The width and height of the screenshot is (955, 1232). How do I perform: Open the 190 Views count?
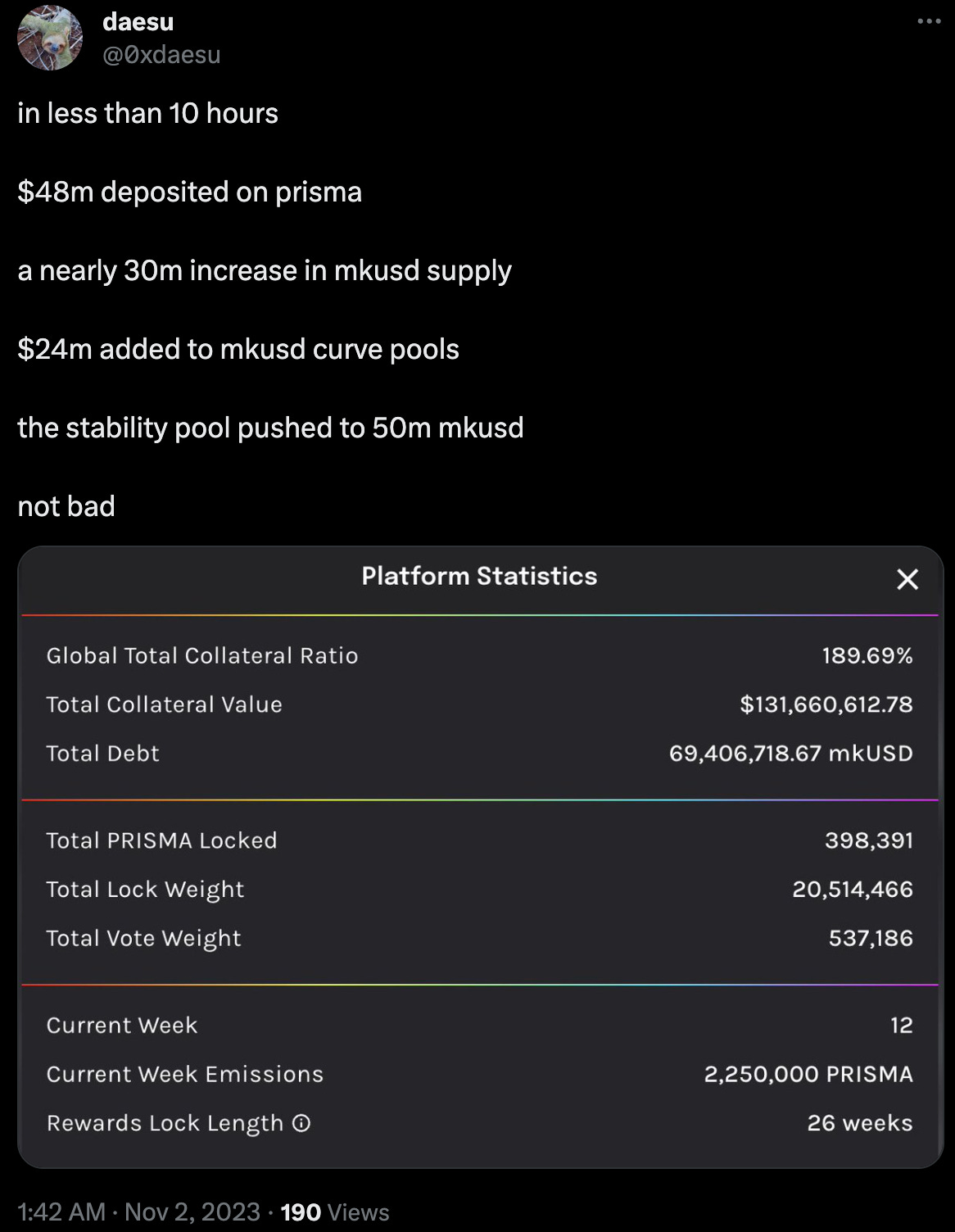click(335, 1212)
